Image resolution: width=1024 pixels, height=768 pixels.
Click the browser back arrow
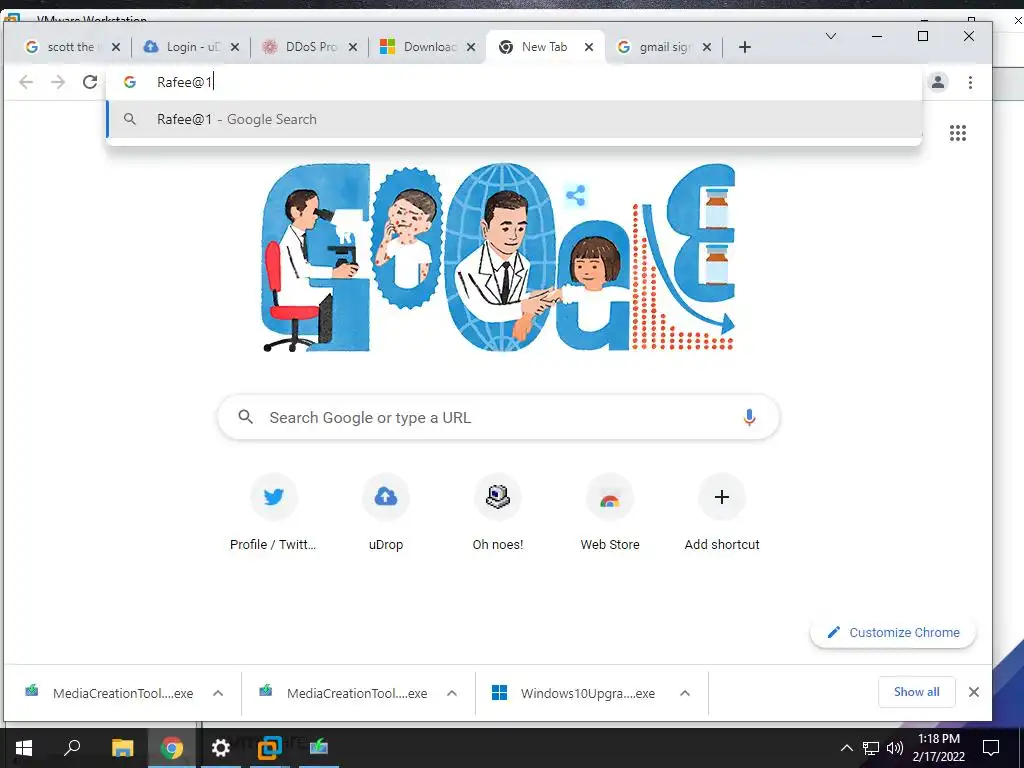coord(26,82)
